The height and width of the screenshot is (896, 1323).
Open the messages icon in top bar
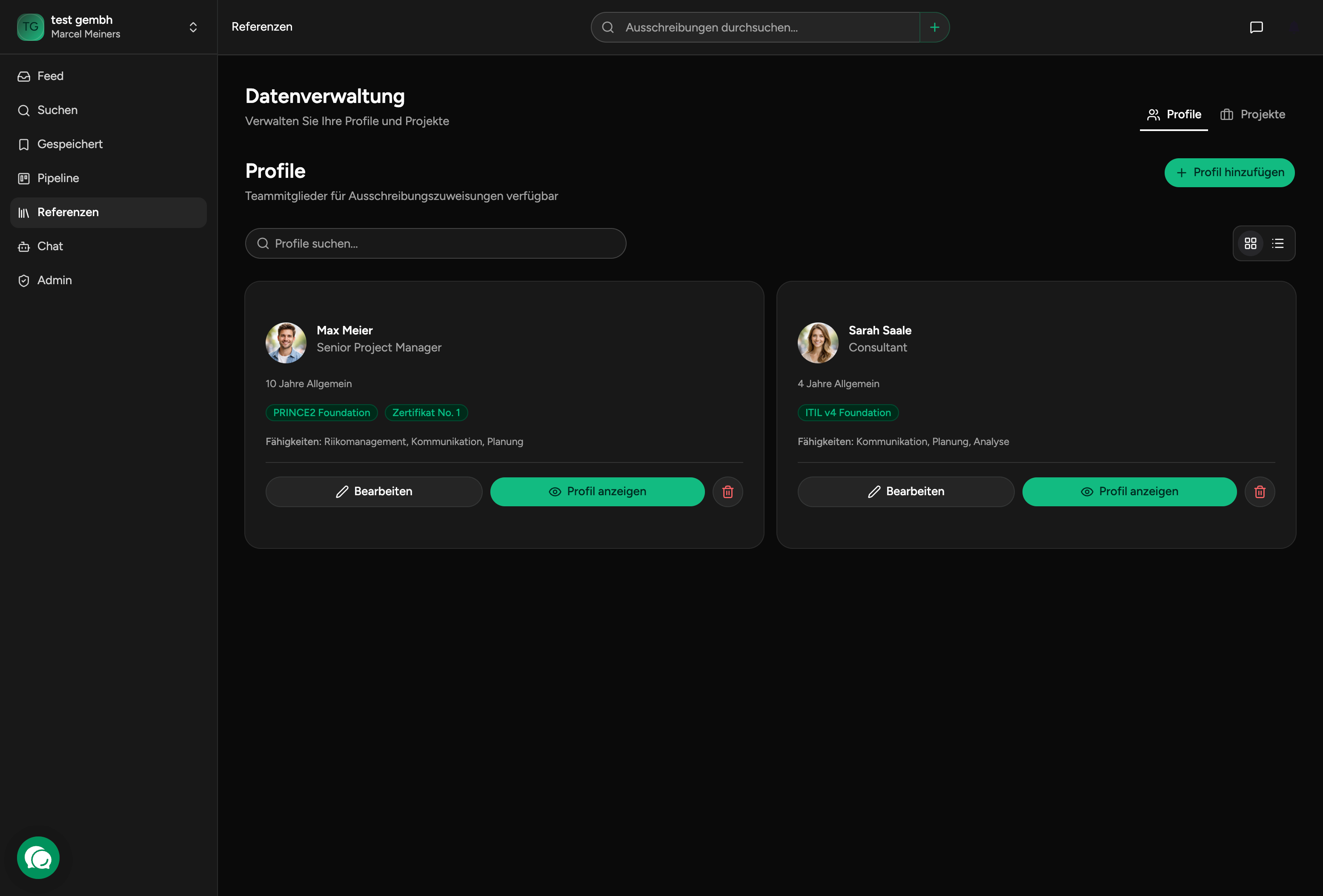click(1256, 27)
